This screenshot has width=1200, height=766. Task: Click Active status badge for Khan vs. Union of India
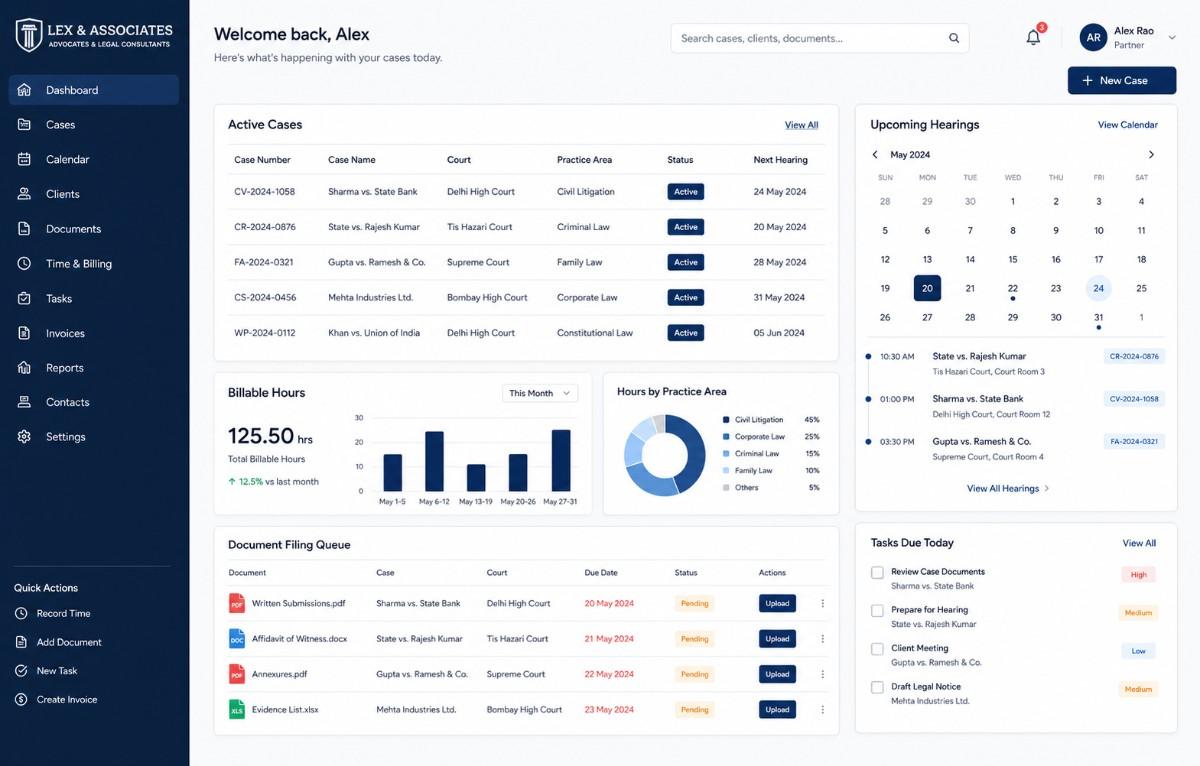[686, 333]
